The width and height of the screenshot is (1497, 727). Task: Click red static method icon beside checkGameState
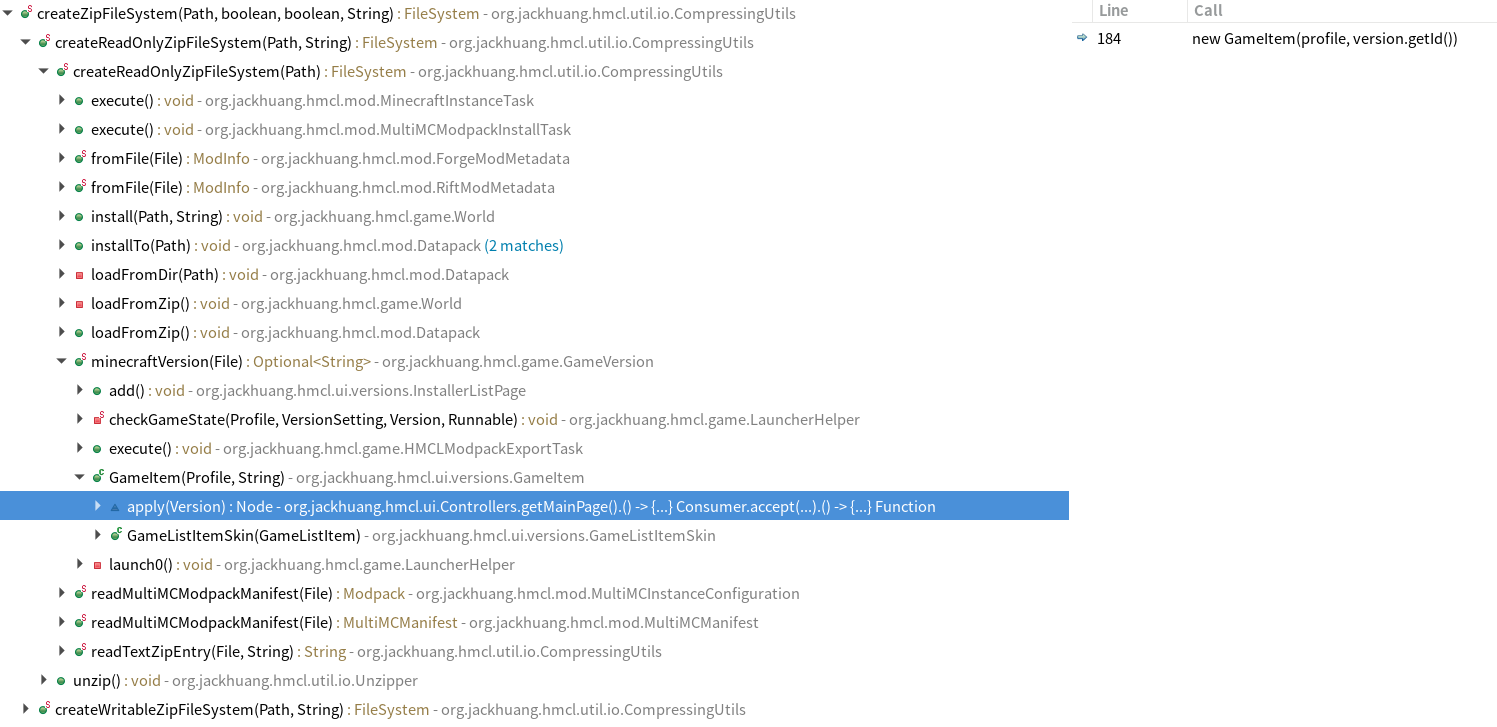coord(96,419)
